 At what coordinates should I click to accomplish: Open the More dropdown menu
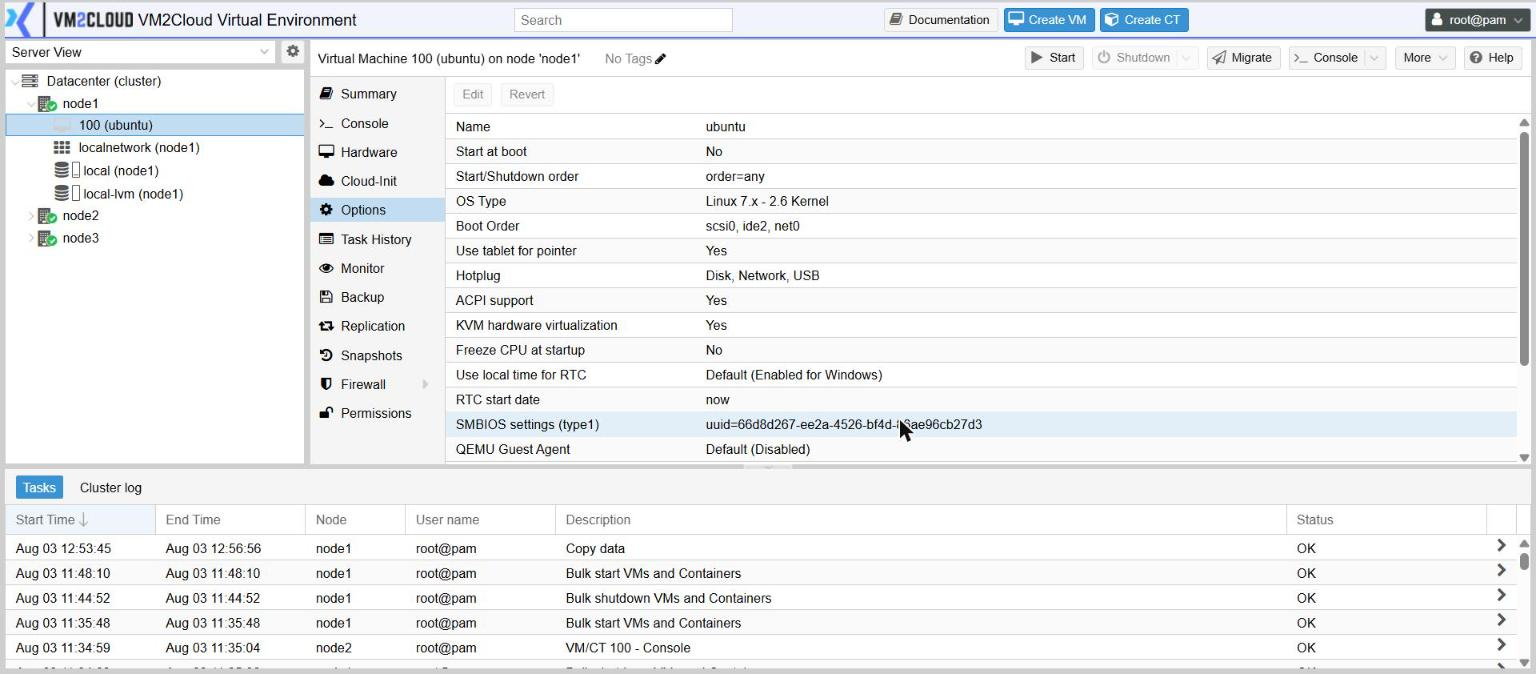1426,58
